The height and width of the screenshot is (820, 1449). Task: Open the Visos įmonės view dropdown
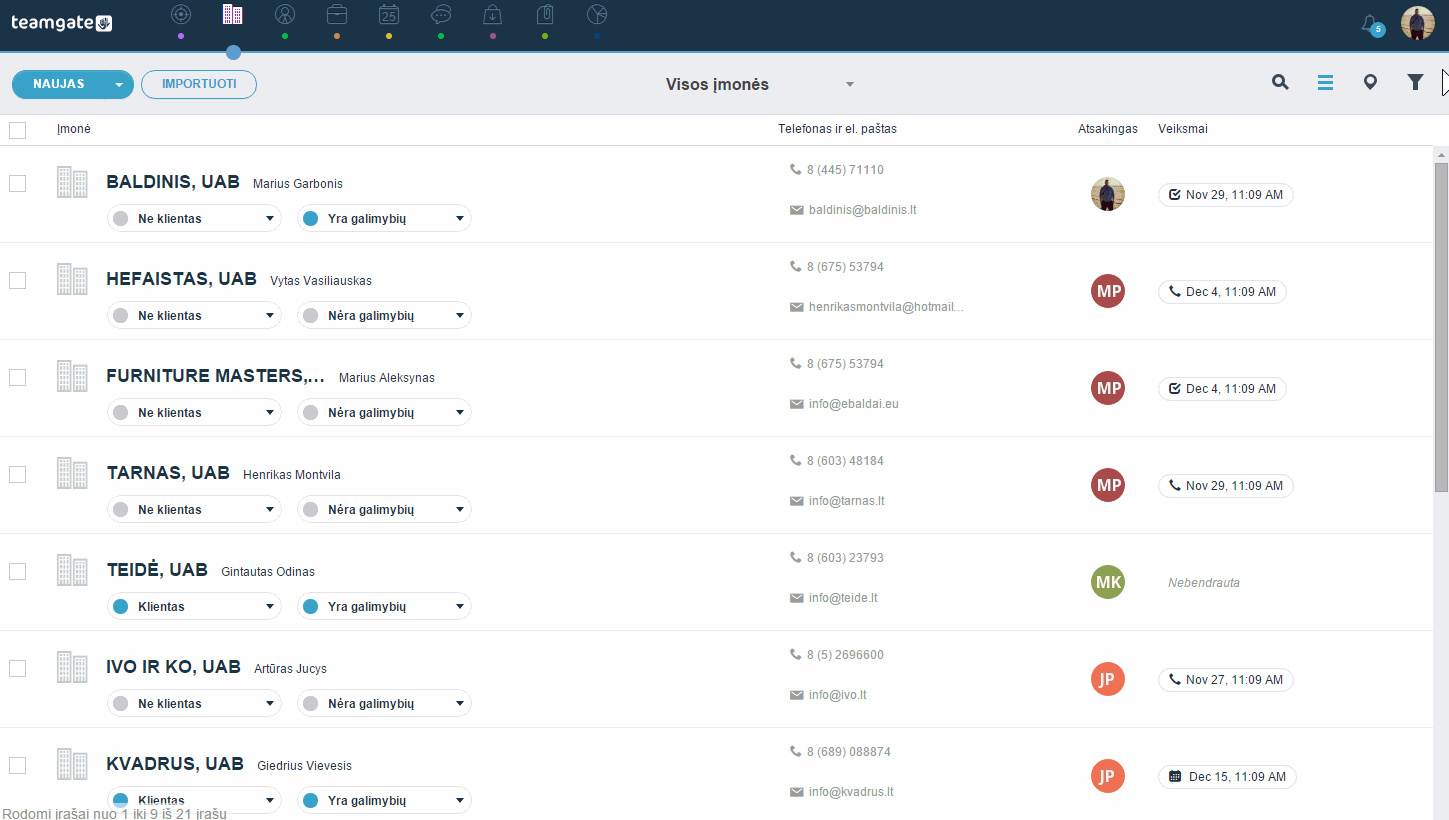click(x=760, y=85)
